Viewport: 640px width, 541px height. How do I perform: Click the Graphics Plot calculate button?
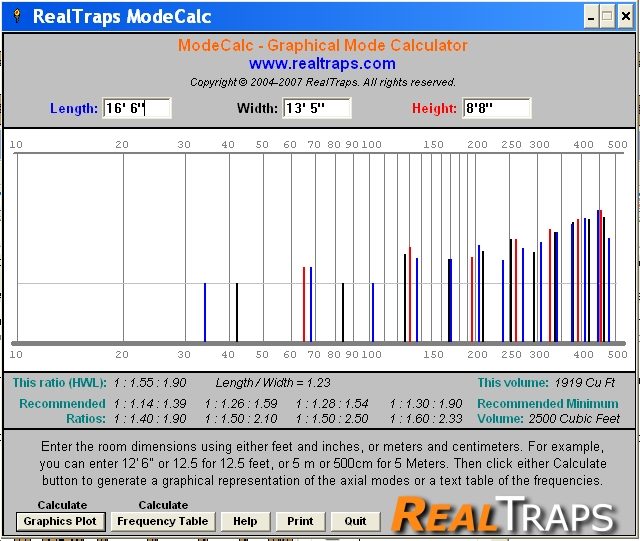point(60,521)
